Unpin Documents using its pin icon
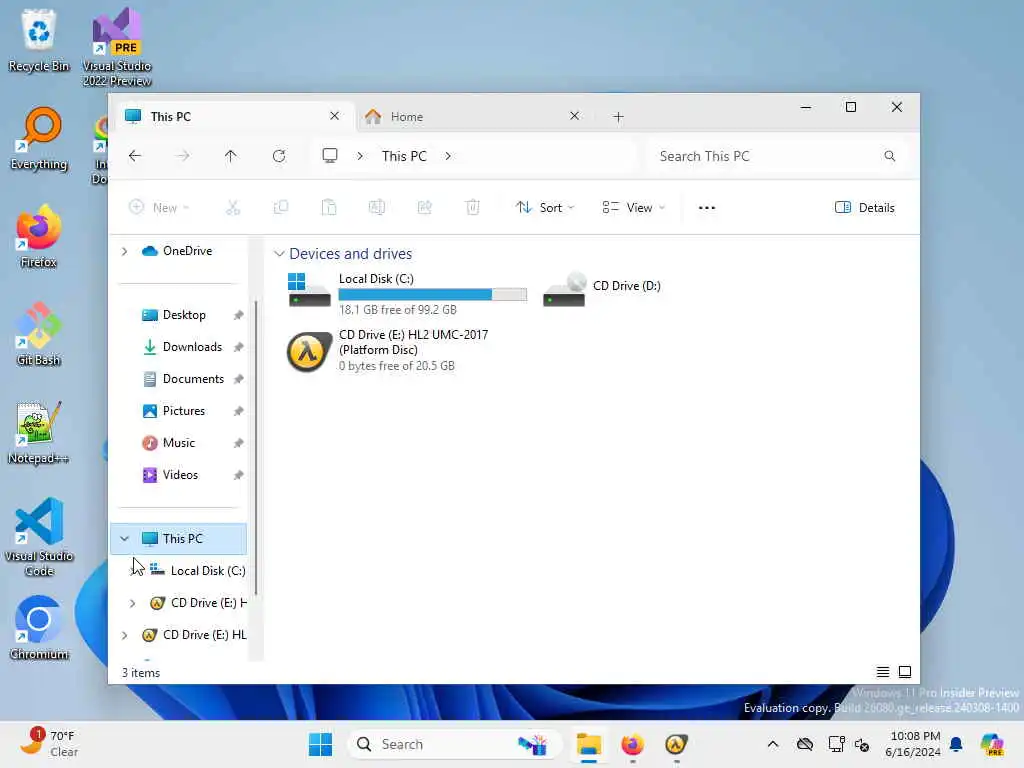Screen dimensions: 1024x768 tap(238, 379)
